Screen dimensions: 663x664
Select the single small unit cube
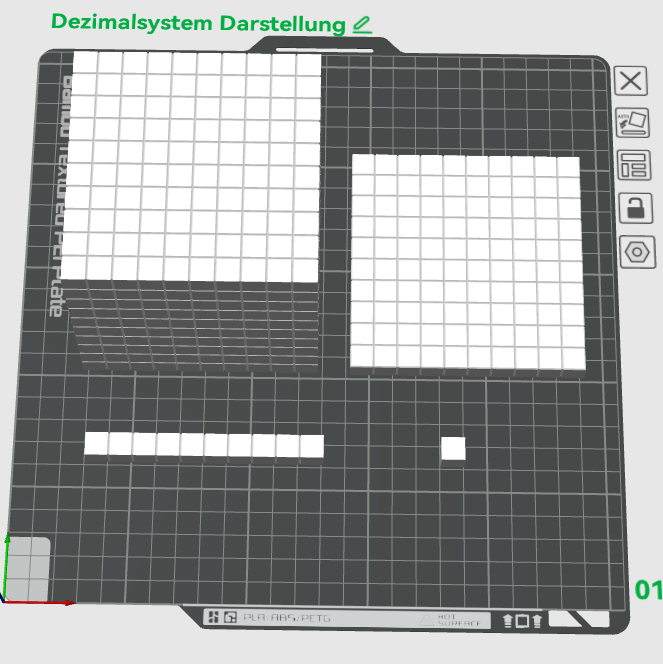[x=453, y=450]
